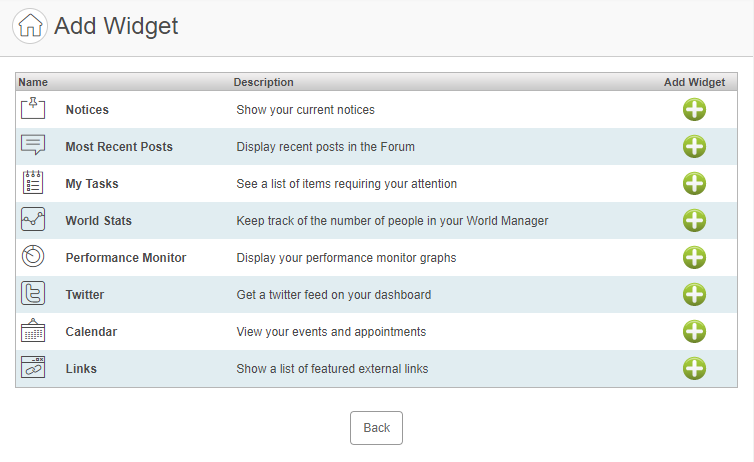Screen dimensions: 754x462
Task: Add the Calendar widget
Action: 694,332
